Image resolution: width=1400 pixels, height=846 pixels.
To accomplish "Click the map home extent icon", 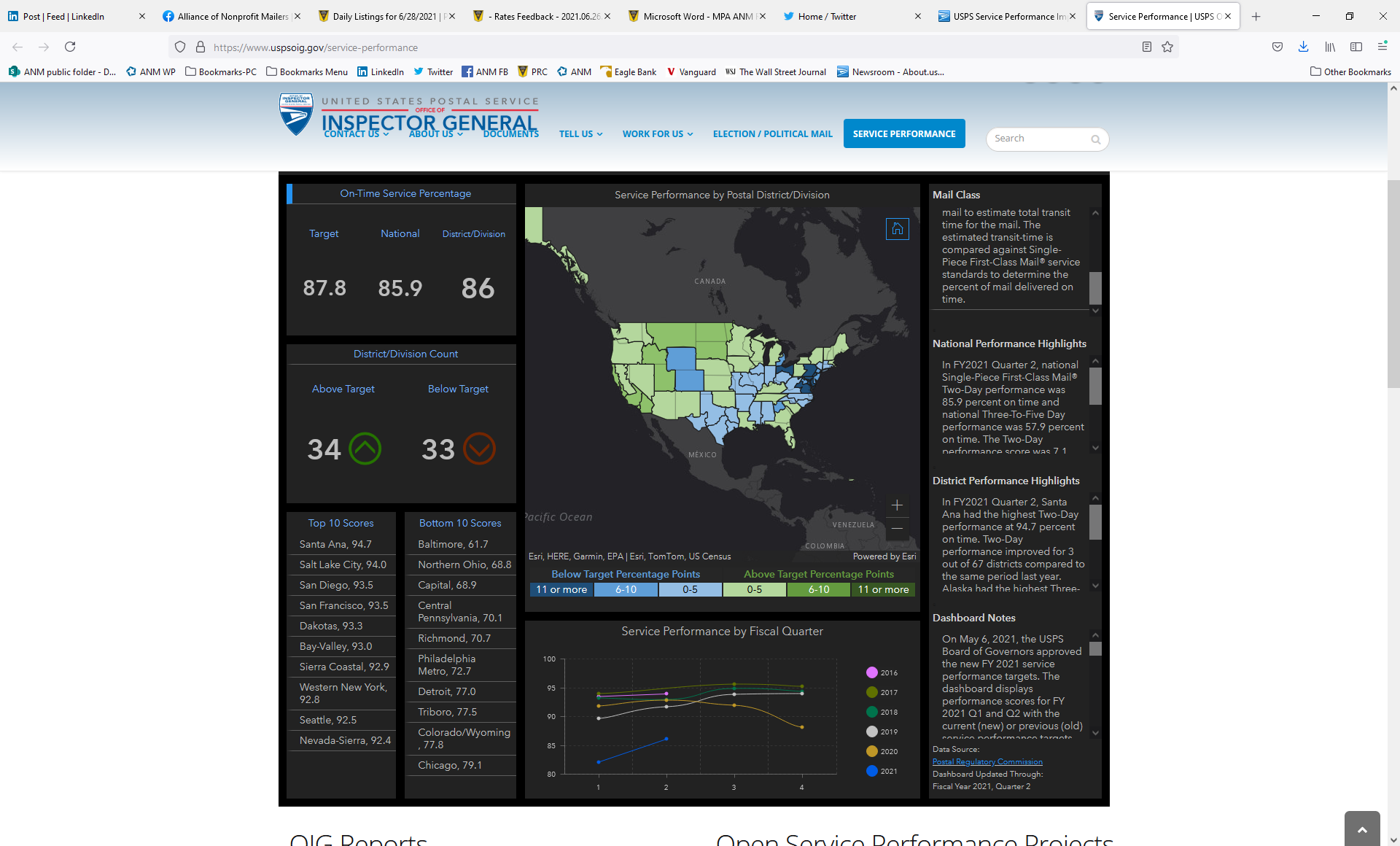I will pyautogui.click(x=897, y=229).
